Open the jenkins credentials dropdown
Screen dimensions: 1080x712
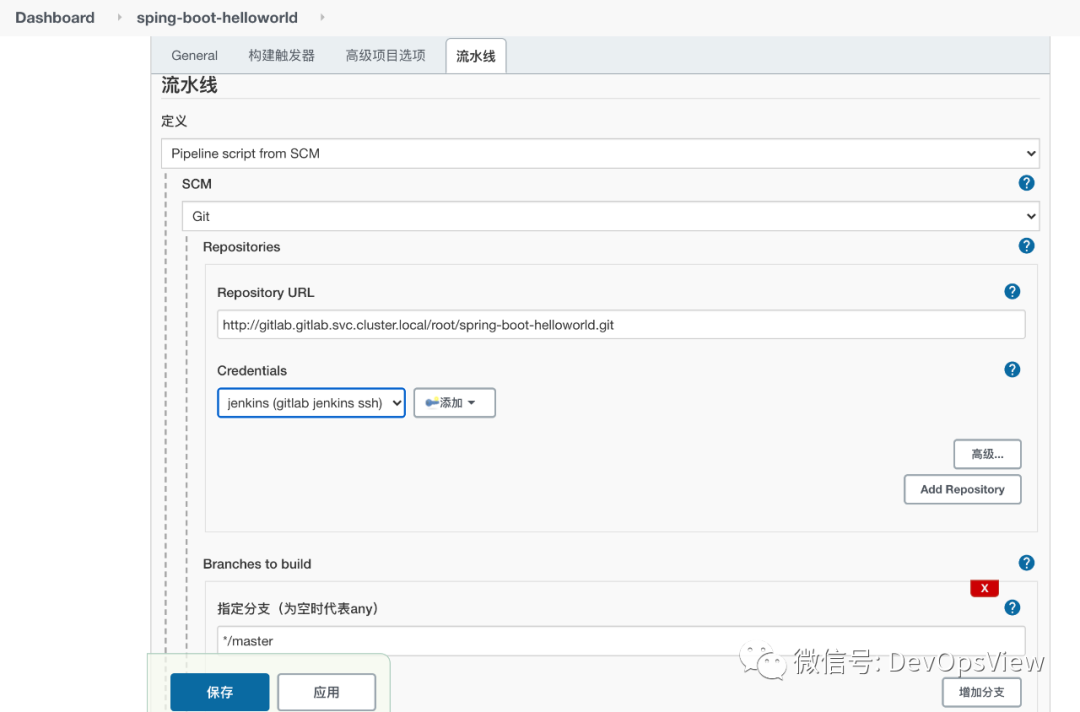311,403
